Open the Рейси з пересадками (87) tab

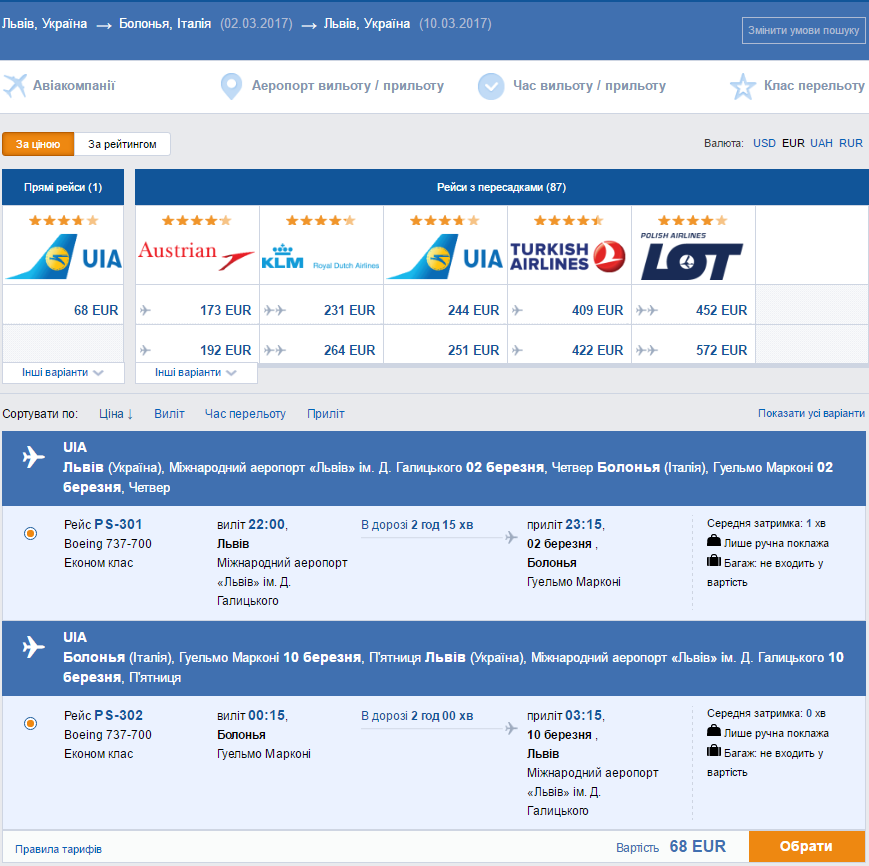(502, 187)
